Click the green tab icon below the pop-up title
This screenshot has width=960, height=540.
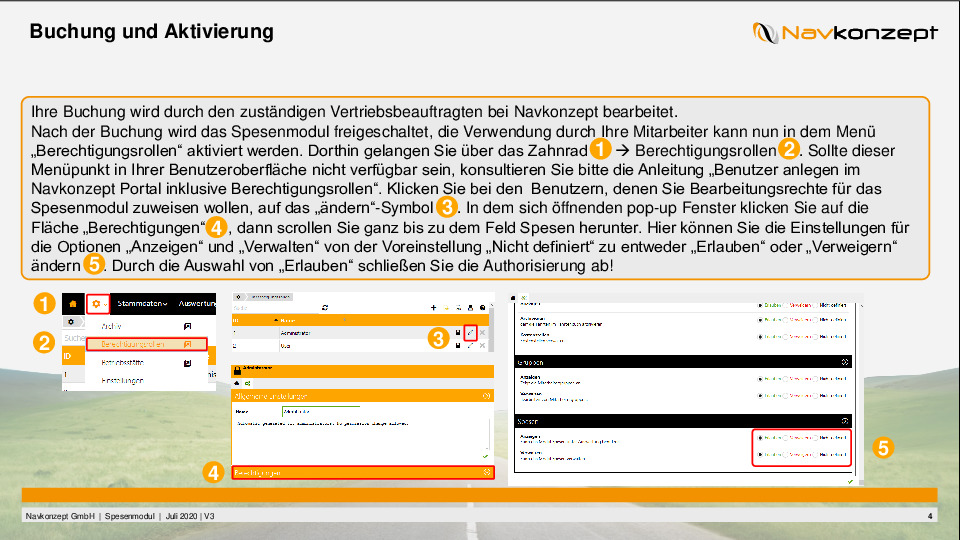coord(247,383)
